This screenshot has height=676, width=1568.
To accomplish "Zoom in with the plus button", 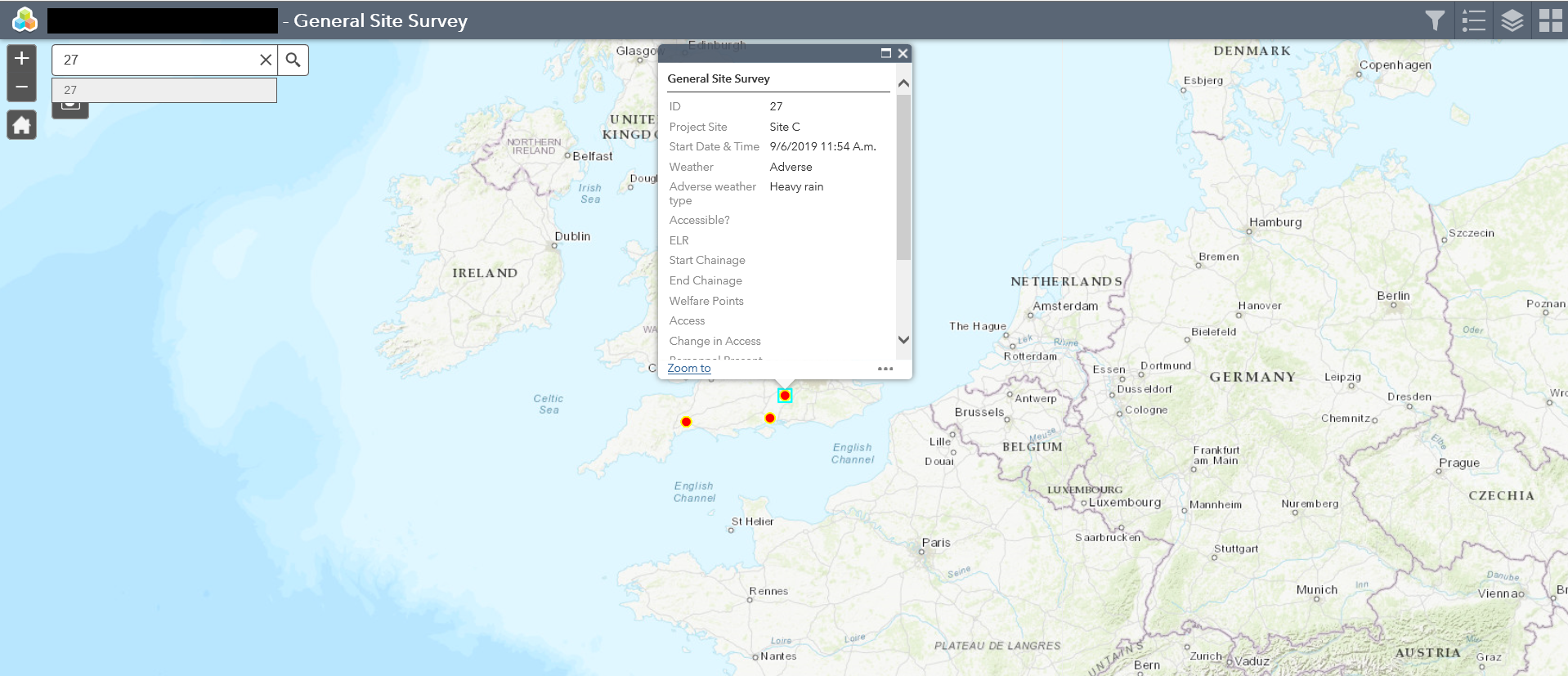I will pos(22,59).
